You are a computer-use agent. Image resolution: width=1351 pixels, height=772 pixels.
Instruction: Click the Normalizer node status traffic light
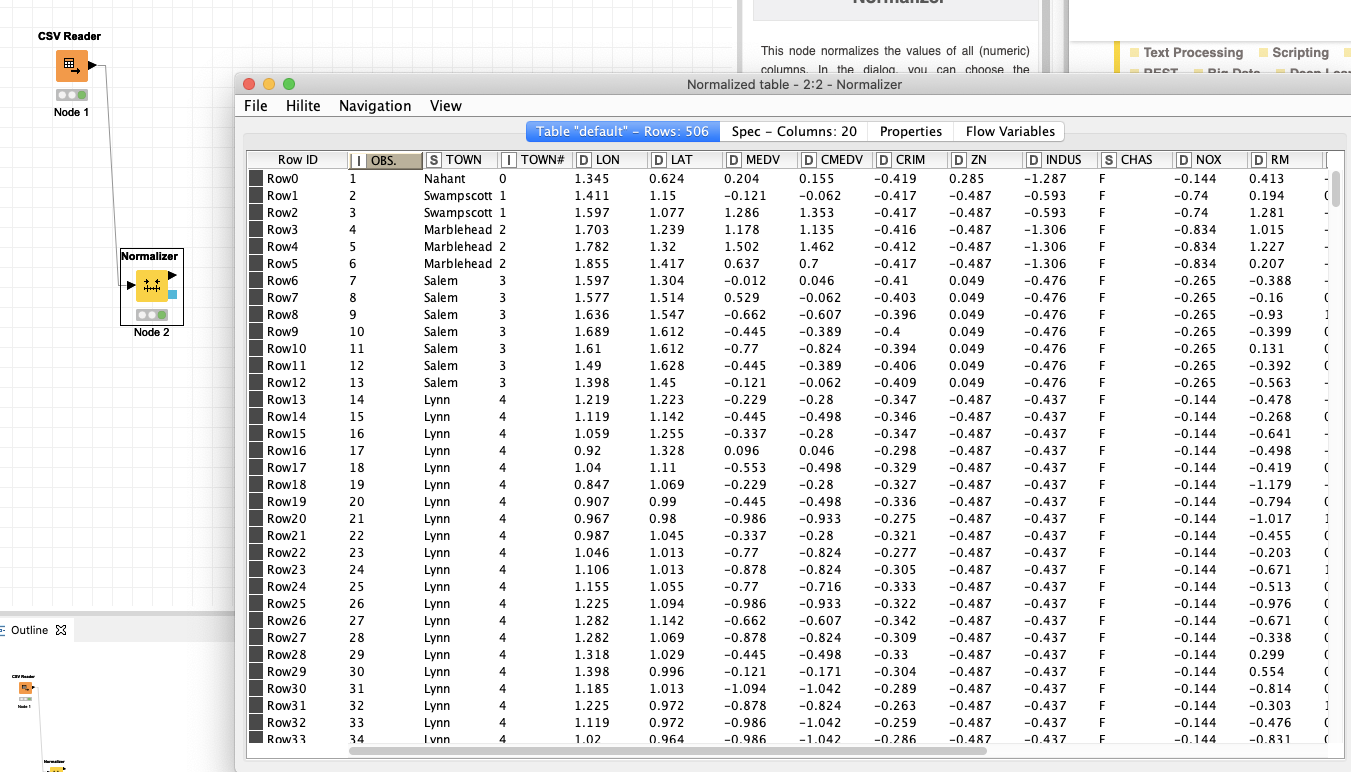pos(151,315)
